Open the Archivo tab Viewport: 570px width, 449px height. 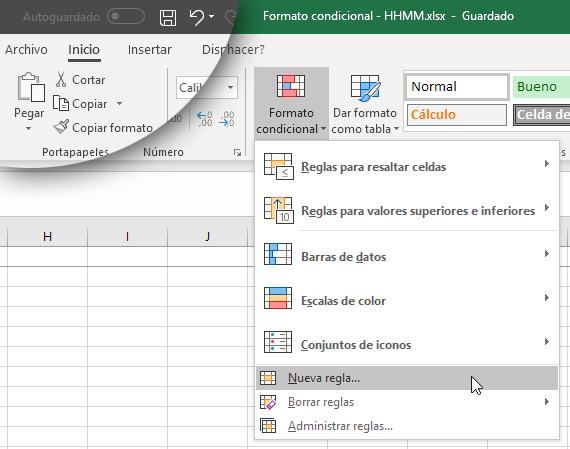point(26,49)
